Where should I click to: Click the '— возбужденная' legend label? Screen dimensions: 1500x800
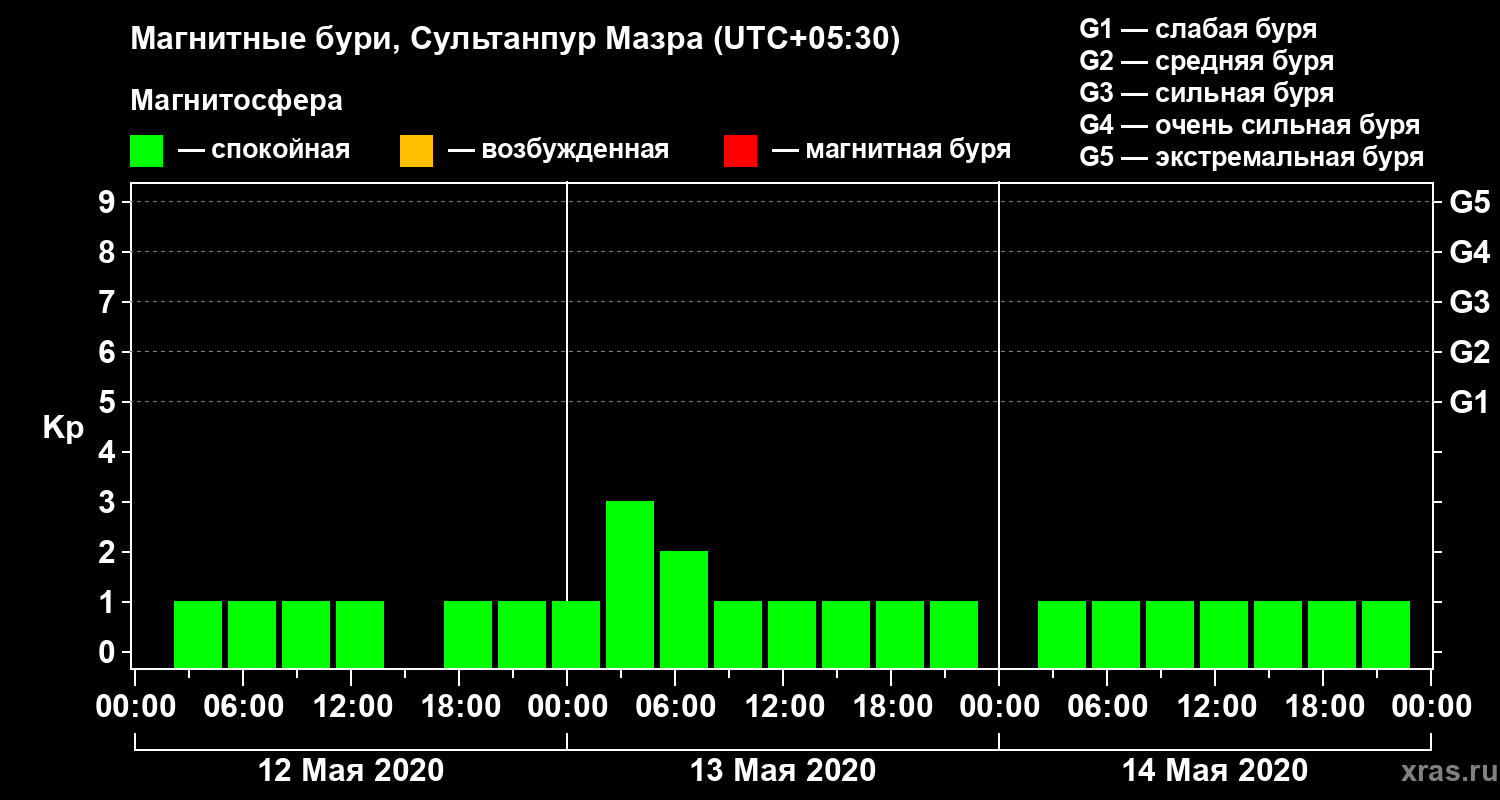click(558, 151)
